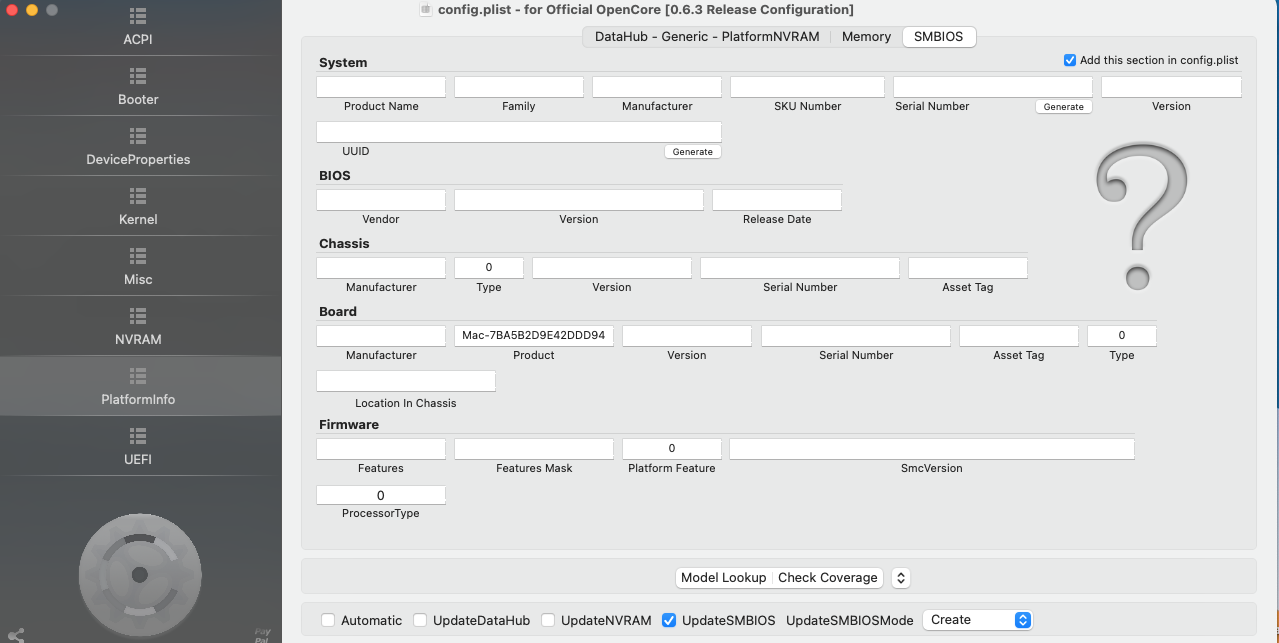Screen dimensions: 1279x643
Task: Click the Chassis Manufacturer field
Action: (381, 268)
